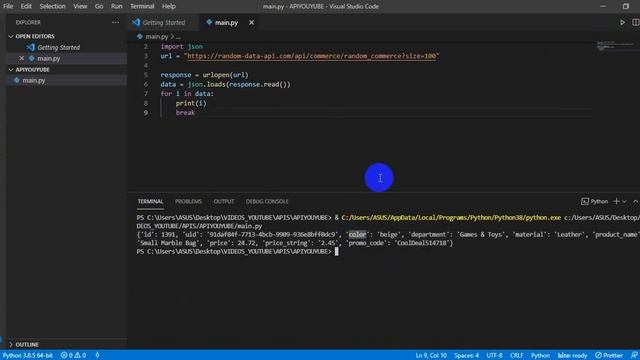Click the main.py breadcrumb in editor
Image resolution: width=640 pixels, height=360 pixels.
coord(157,36)
